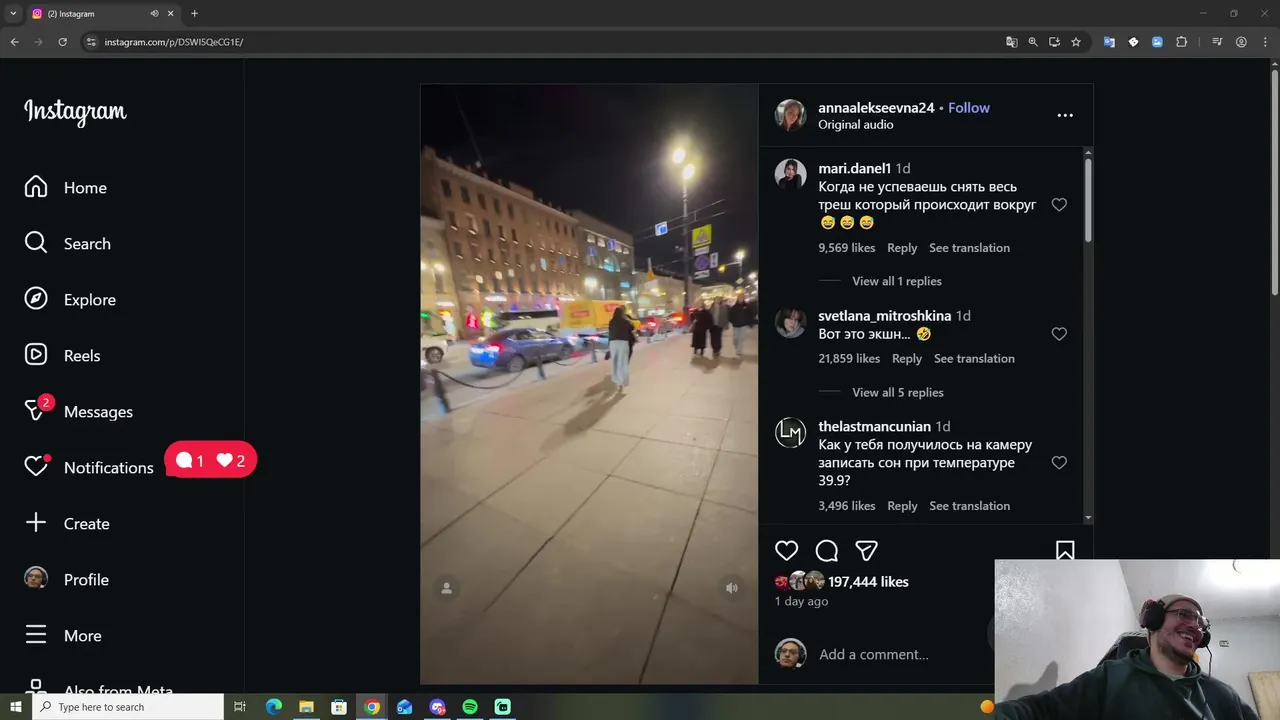Open mari.danel1 username link
The image size is (1280, 720).
point(854,168)
